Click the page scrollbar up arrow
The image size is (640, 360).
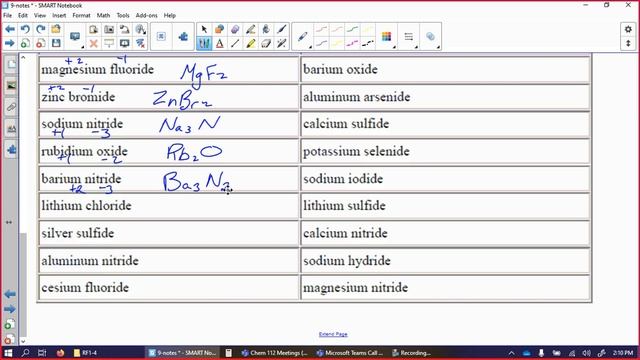point(23,58)
